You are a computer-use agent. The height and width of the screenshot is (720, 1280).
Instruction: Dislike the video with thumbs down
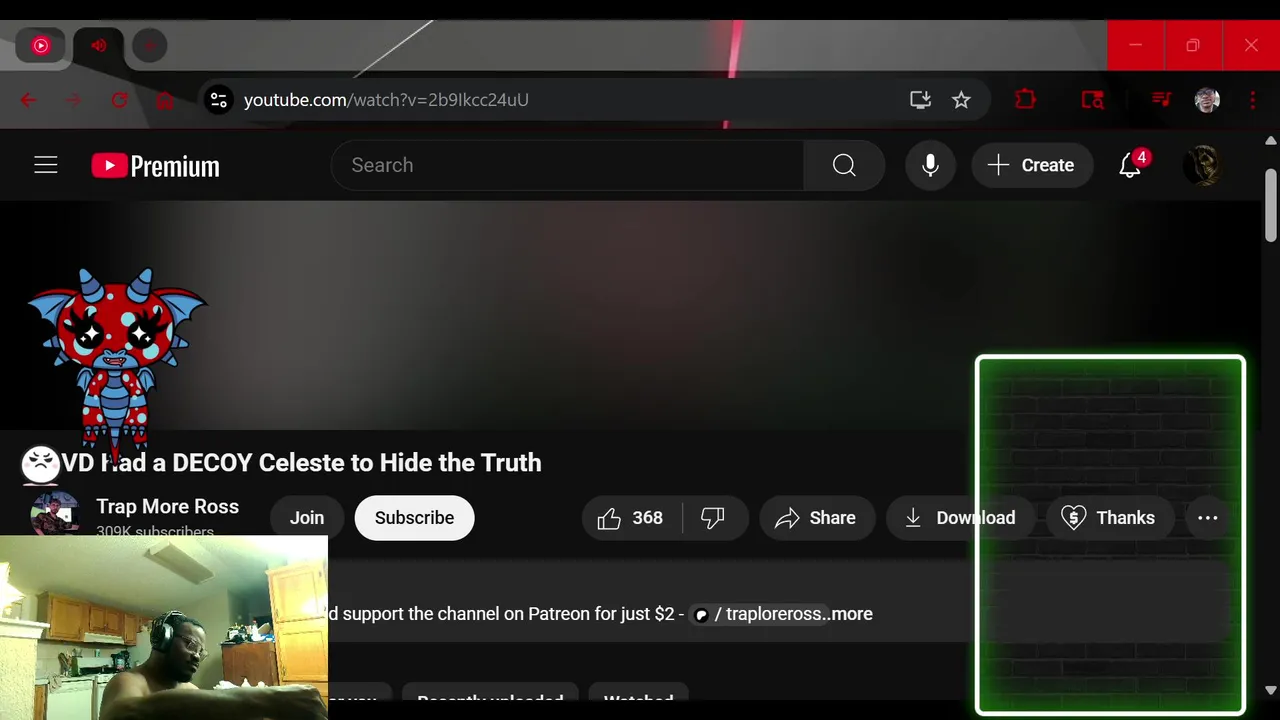pyautogui.click(x=713, y=517)
